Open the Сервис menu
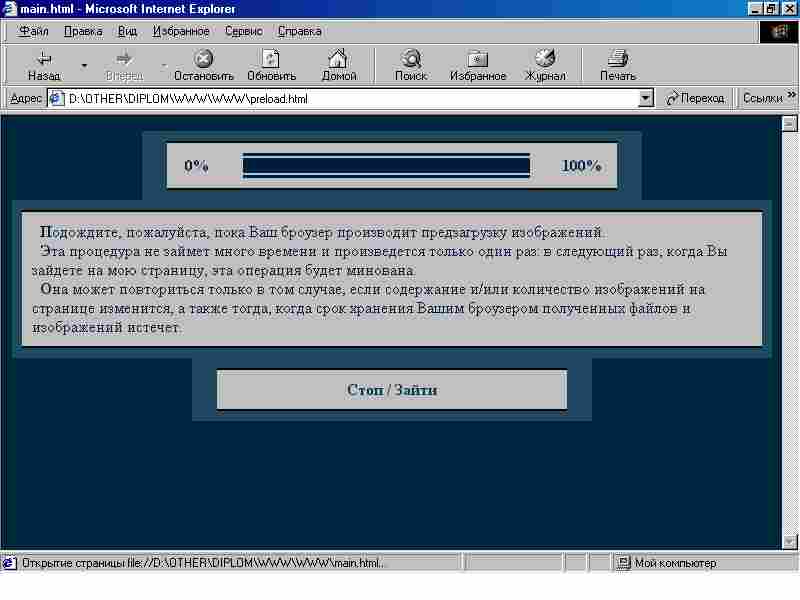The image size is (800, 600). coord(244,32)
